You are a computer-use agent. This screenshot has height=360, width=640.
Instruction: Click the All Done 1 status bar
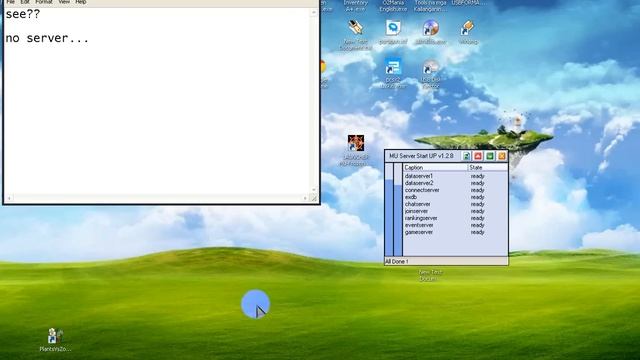point(446,261)
